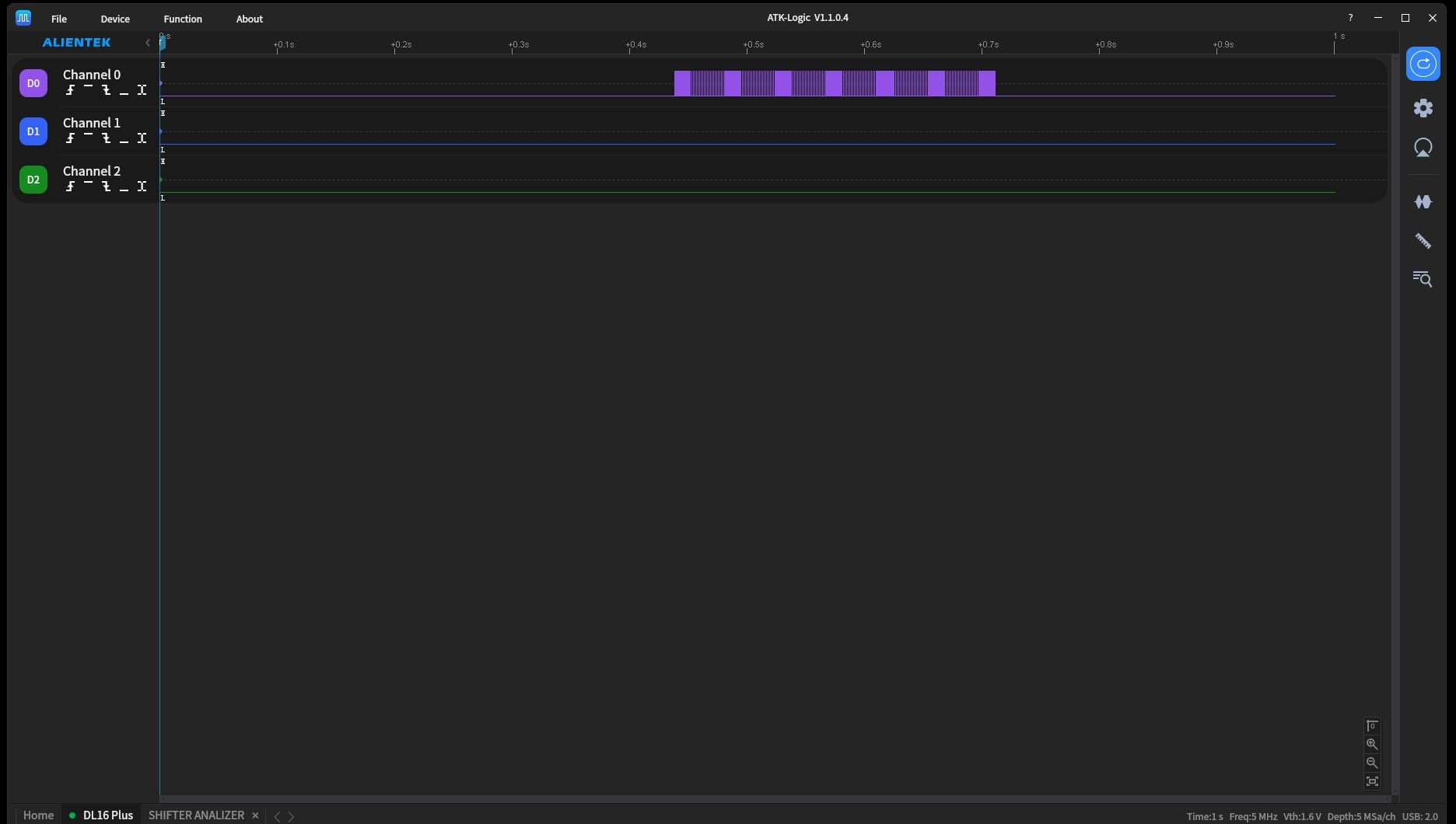Set Channel 1 rising edge trigger
Viewport: 1456px width, 824px height.
click(x=70, y=138)
